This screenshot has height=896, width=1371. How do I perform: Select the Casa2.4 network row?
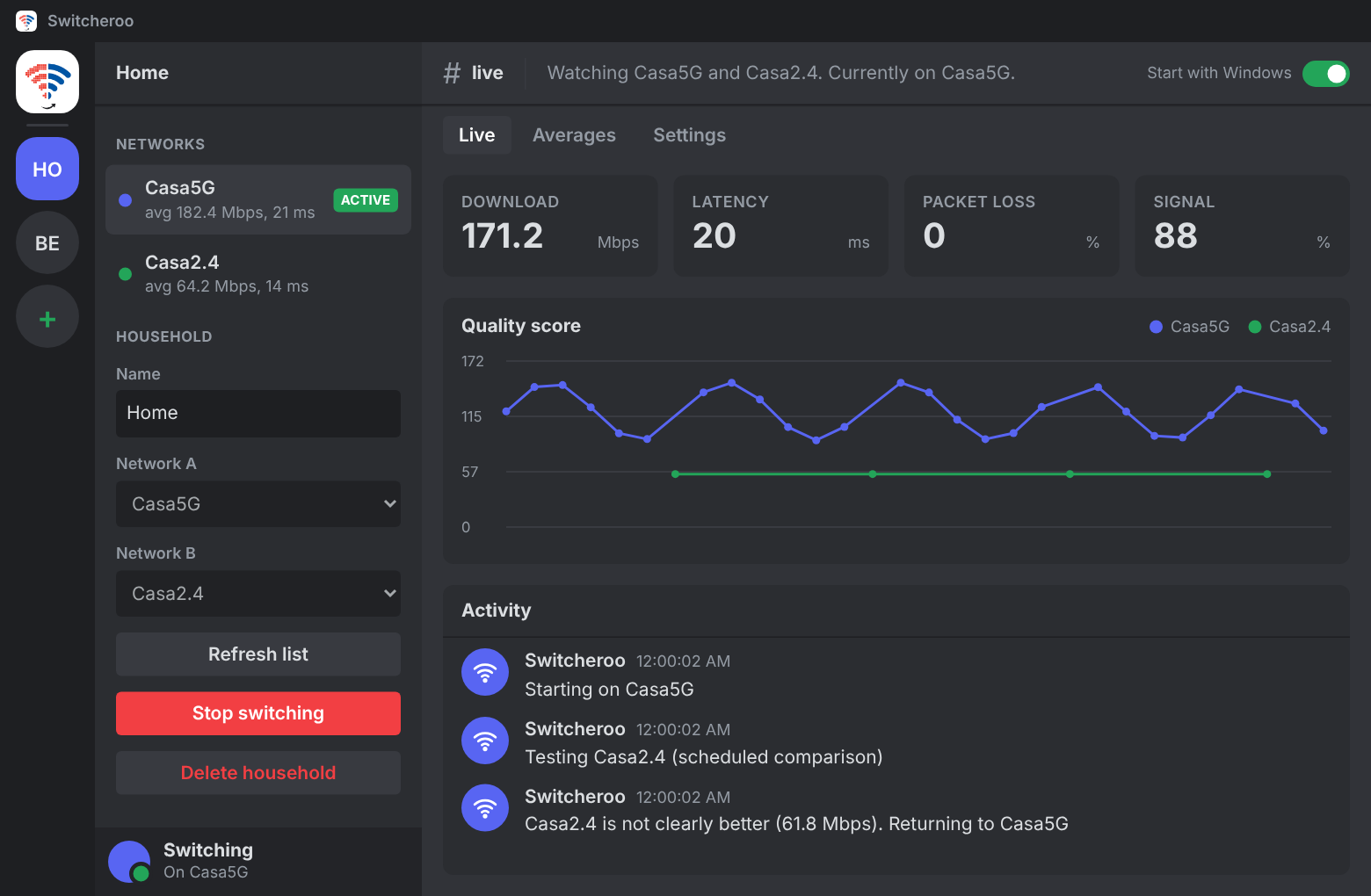tap(258, 274)
